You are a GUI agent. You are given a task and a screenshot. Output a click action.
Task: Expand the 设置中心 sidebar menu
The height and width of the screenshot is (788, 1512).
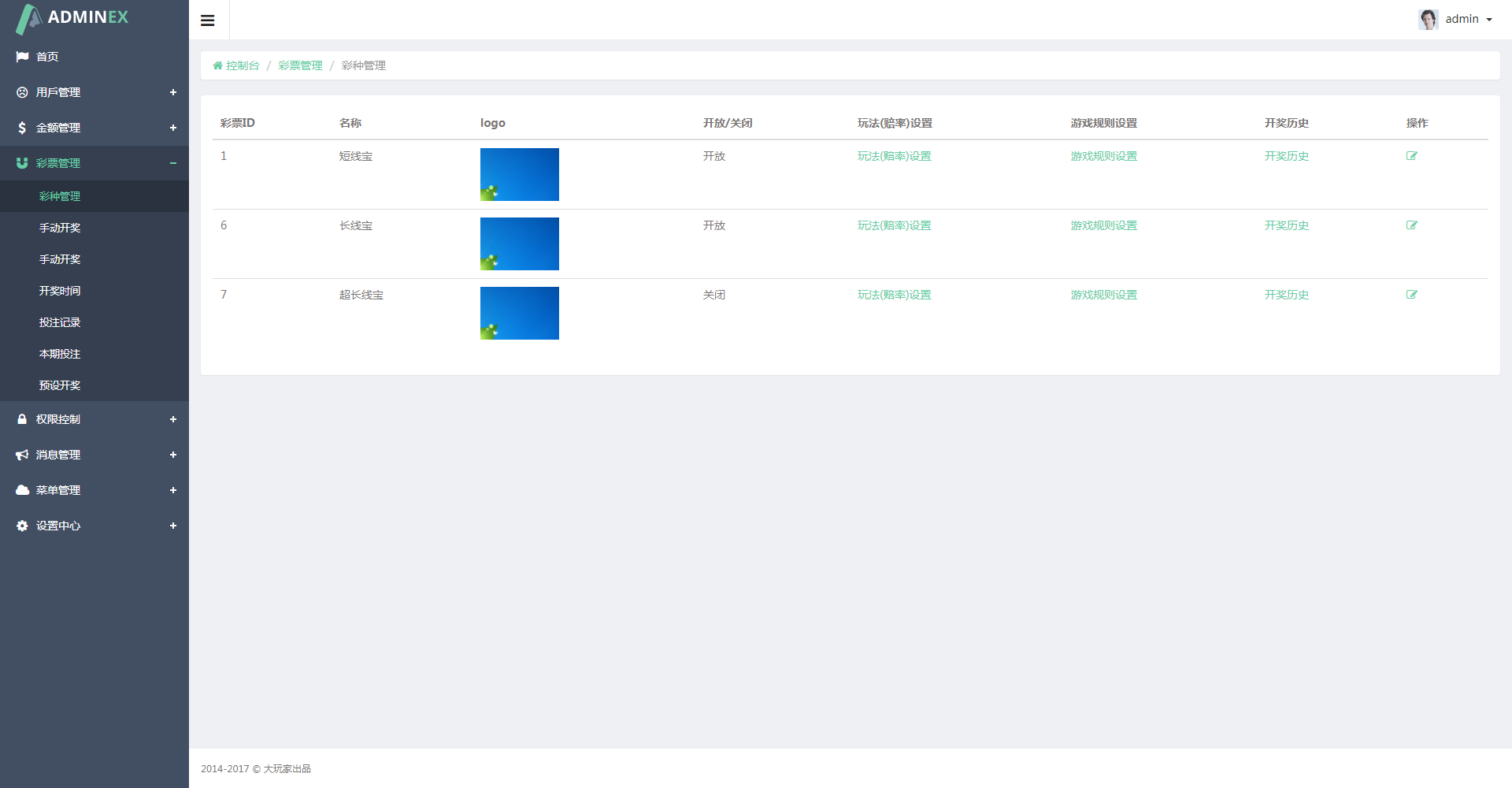point(172,526)
